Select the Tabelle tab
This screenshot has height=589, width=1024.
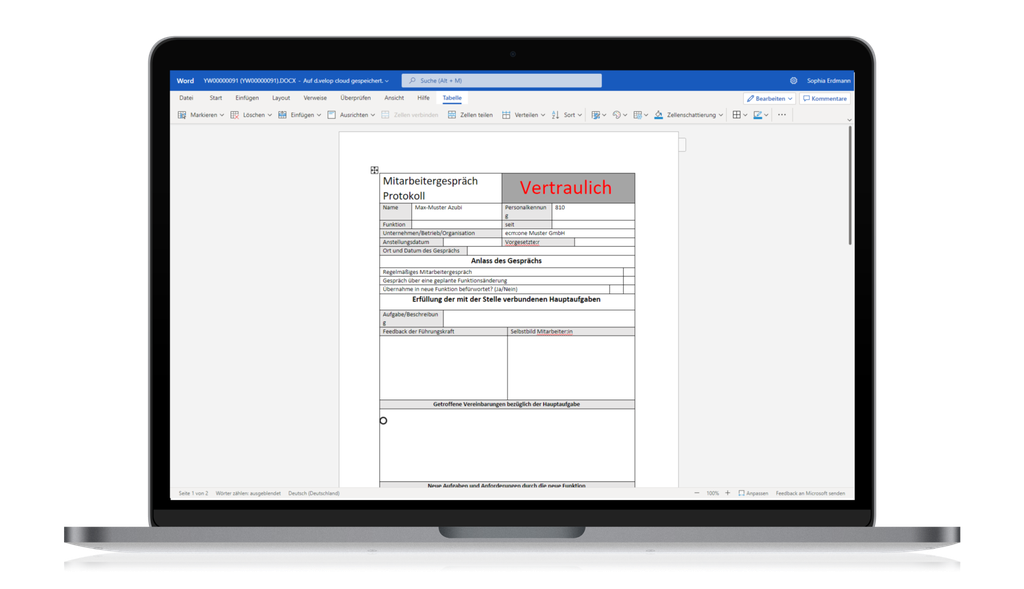(452, 98)
